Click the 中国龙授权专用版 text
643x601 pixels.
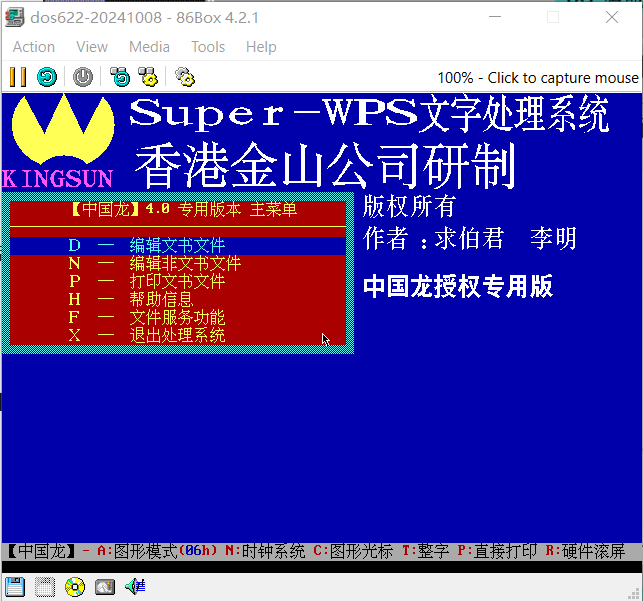click(458, 286)
